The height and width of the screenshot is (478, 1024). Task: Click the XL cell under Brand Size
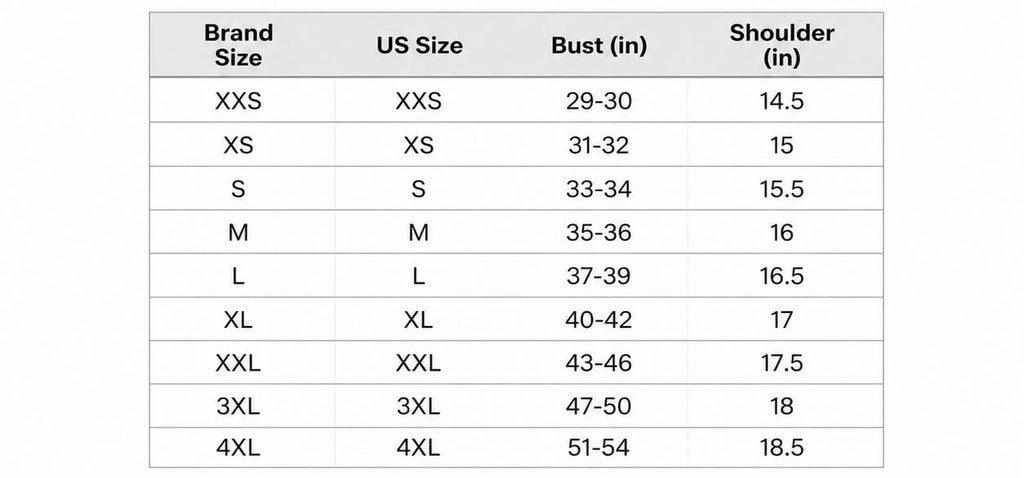[238, 320]
